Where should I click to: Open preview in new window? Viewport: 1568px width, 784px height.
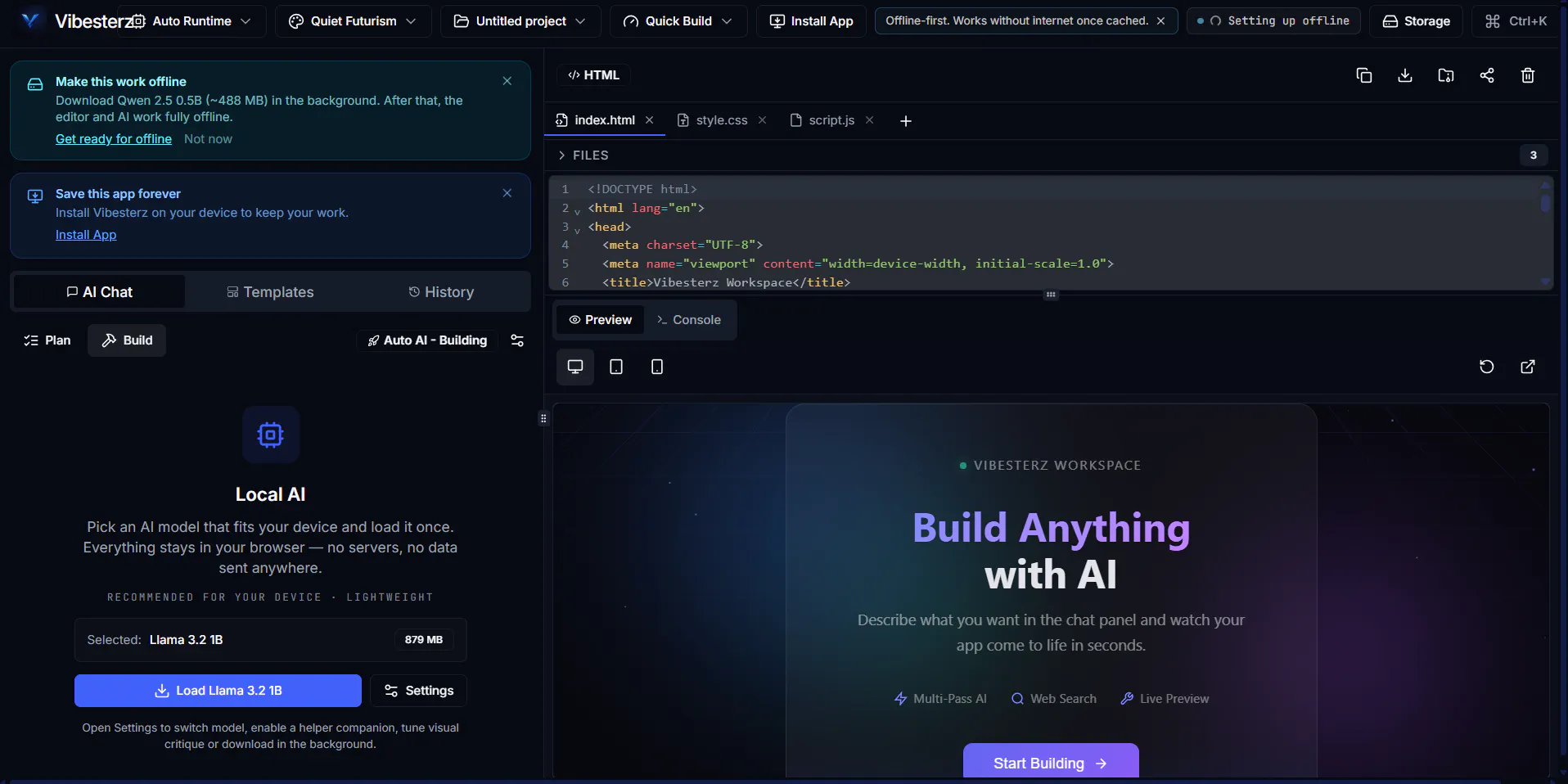pos(1528,367)
